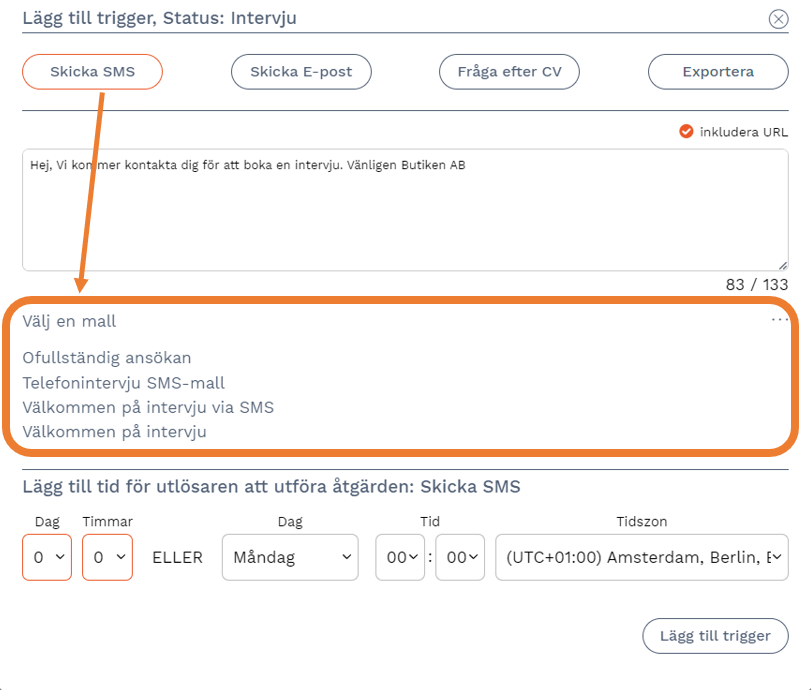Open the weekday dropdown showing Måndag
Image resolution: width=811 pixels, height=690 pixels.
click(x=290, y=557)
